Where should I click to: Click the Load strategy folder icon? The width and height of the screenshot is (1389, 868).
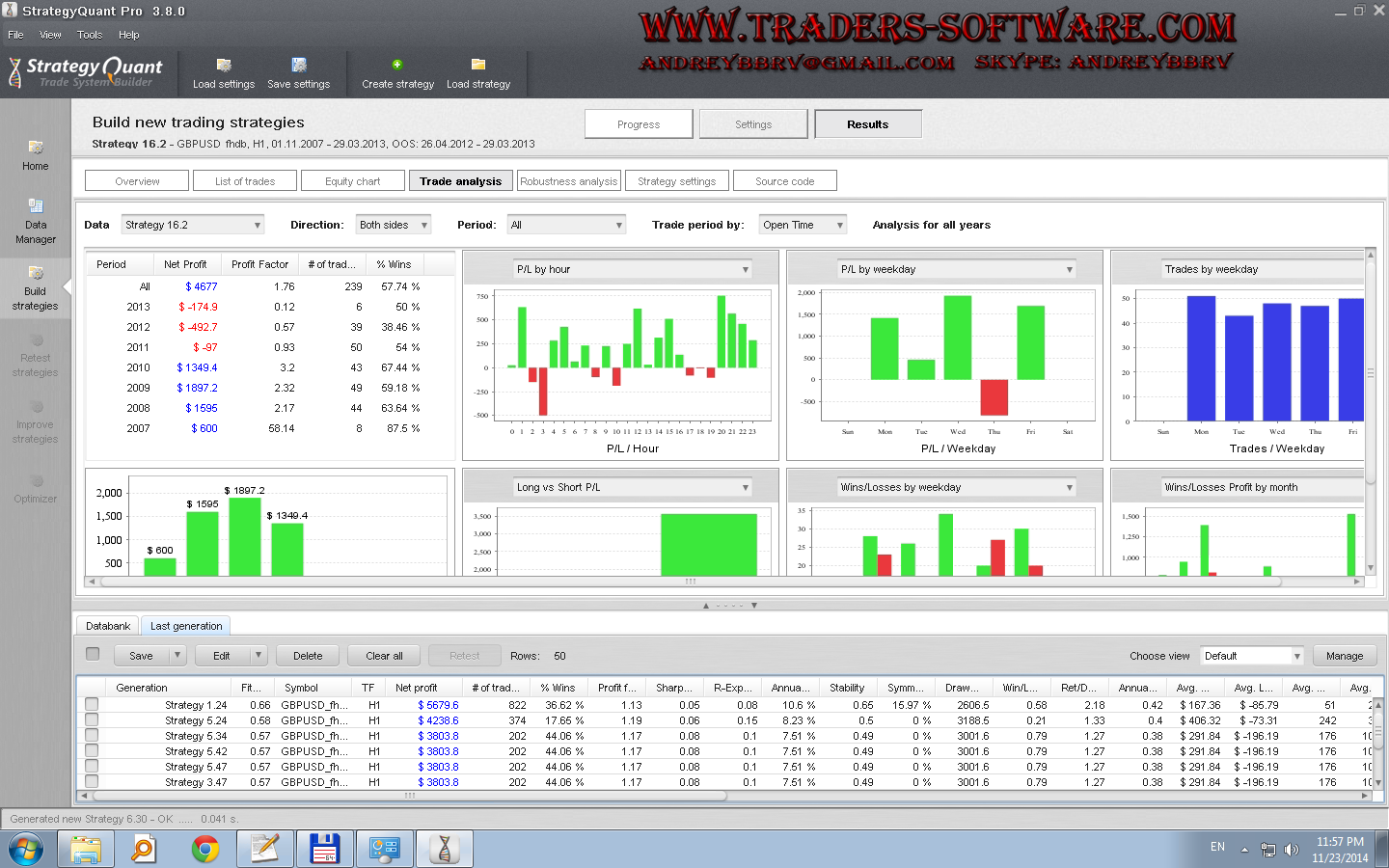[x=477, y=66]
